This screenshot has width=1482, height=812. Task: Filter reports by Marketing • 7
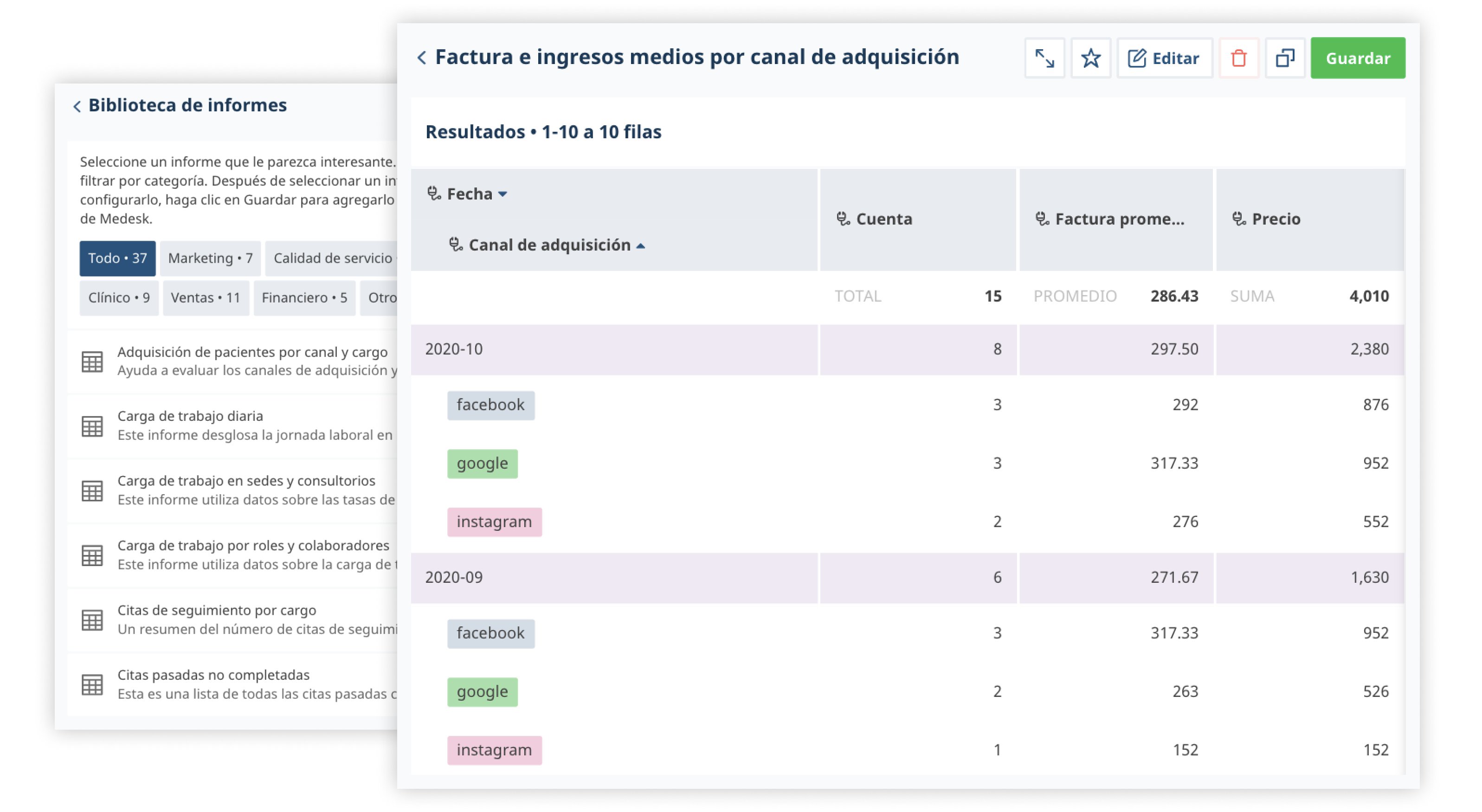click(211, 258)
